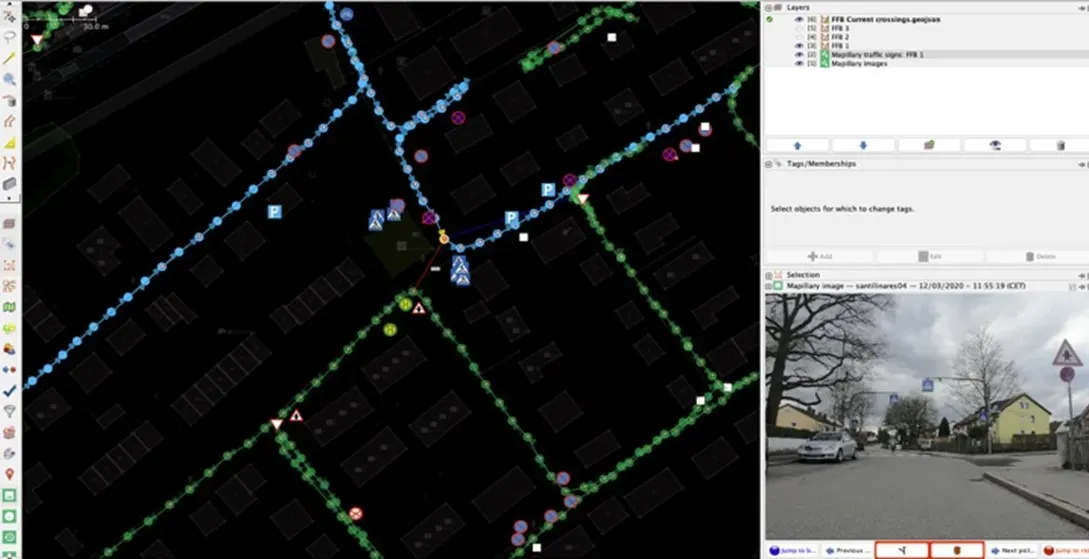The image size is (1089, 559).
Task: Toggle the Mapillary red pin sidebar icon
Action: coord(9,474)
